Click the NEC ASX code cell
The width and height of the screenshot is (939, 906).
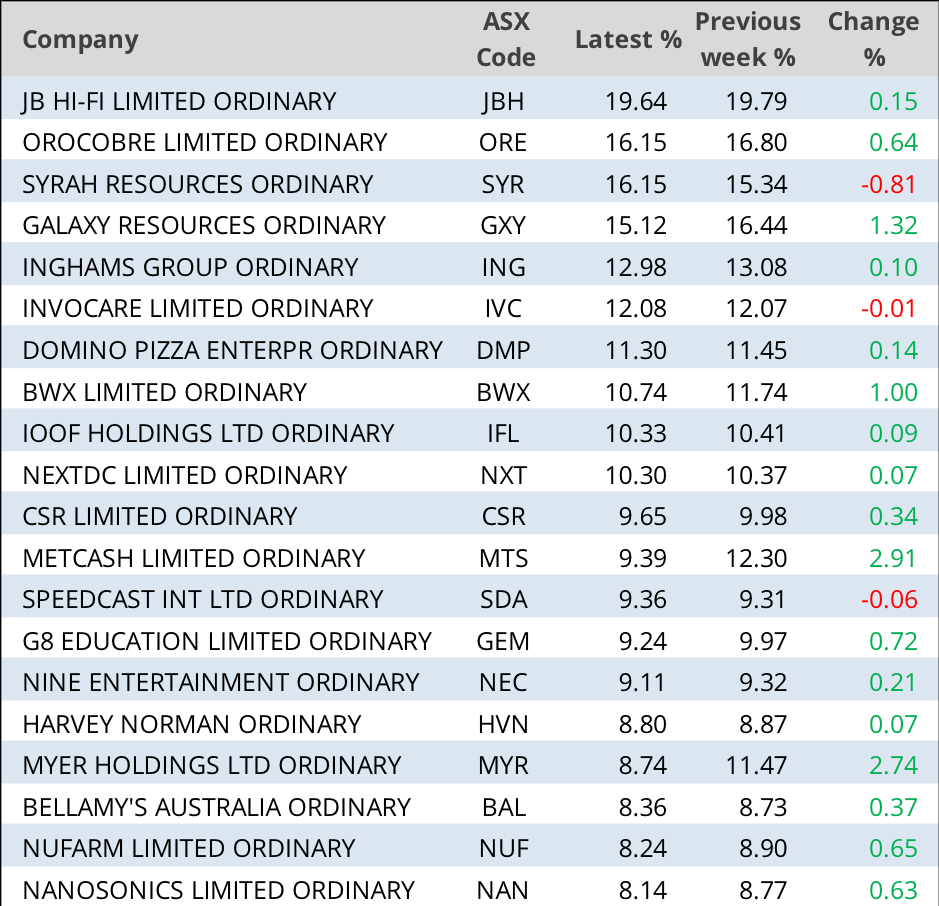point(503,682)
